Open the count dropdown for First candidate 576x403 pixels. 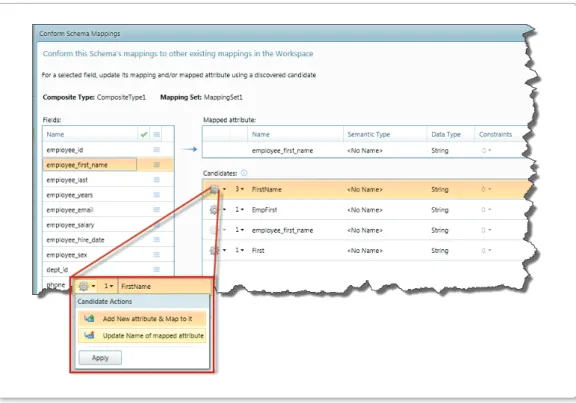(240, 250)
